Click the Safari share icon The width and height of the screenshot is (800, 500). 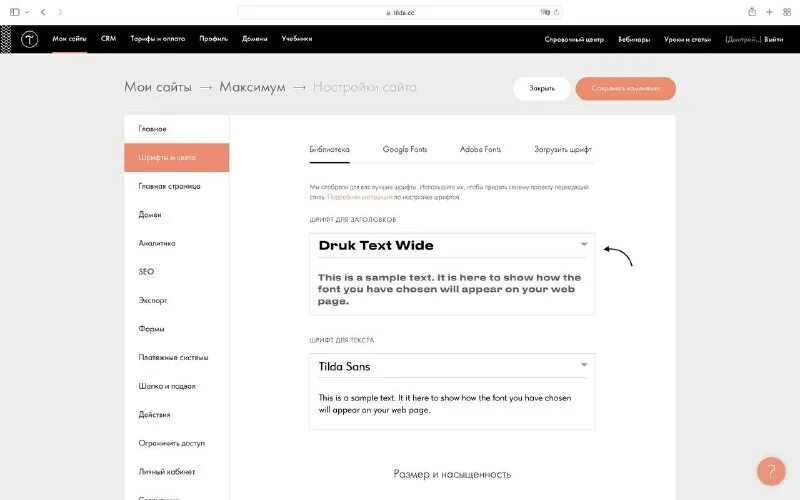pos(752,12)
